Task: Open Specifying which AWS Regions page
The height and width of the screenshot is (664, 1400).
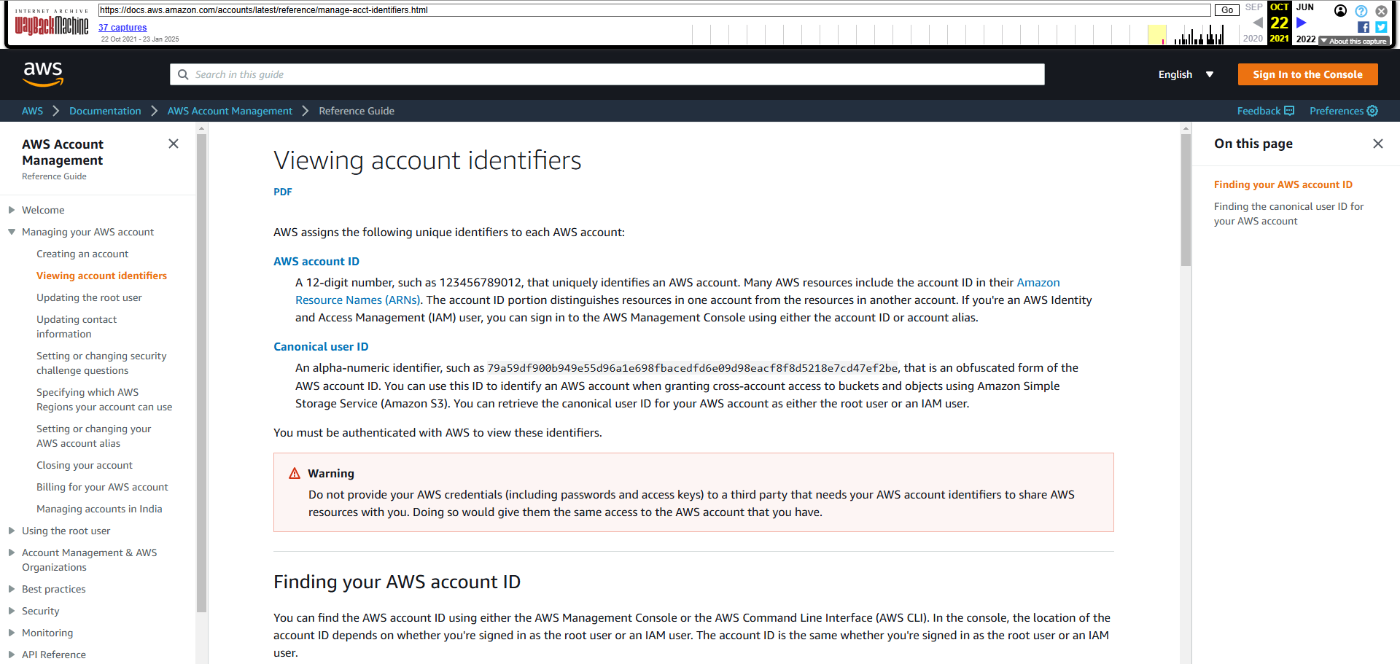Action: click(x=104, y=400)
